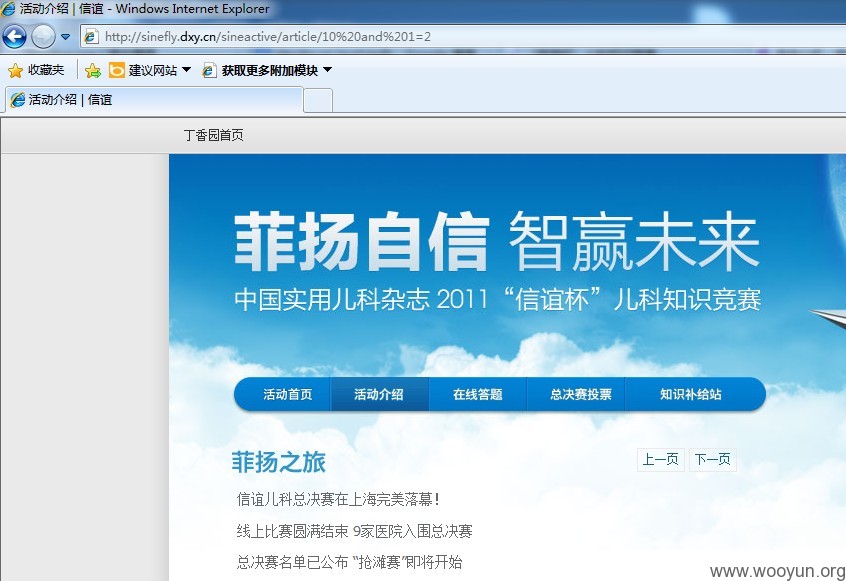
Task: Open article 线上比赛圆满结束 9家医院入围总决赛
Action: [354, 531]
